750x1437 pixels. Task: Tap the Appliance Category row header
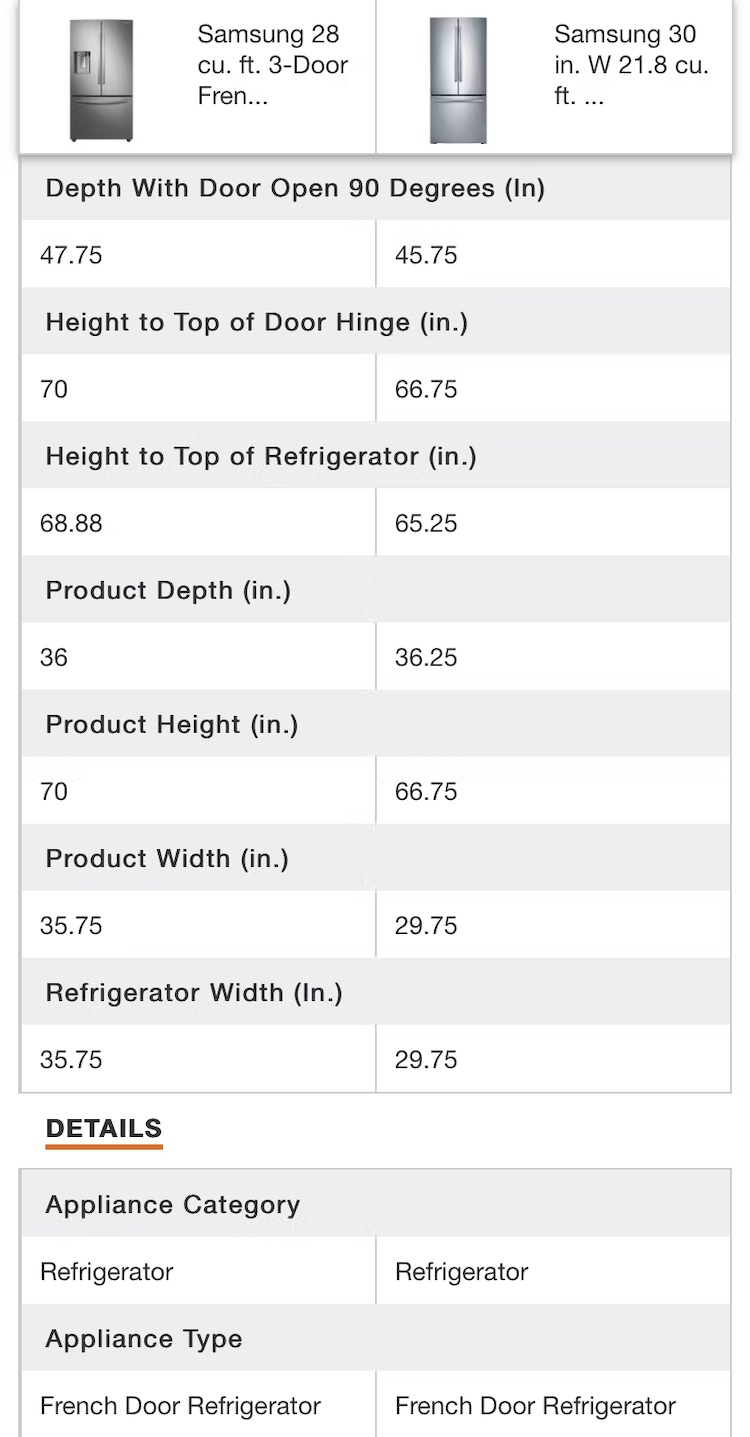[172, 1205]
